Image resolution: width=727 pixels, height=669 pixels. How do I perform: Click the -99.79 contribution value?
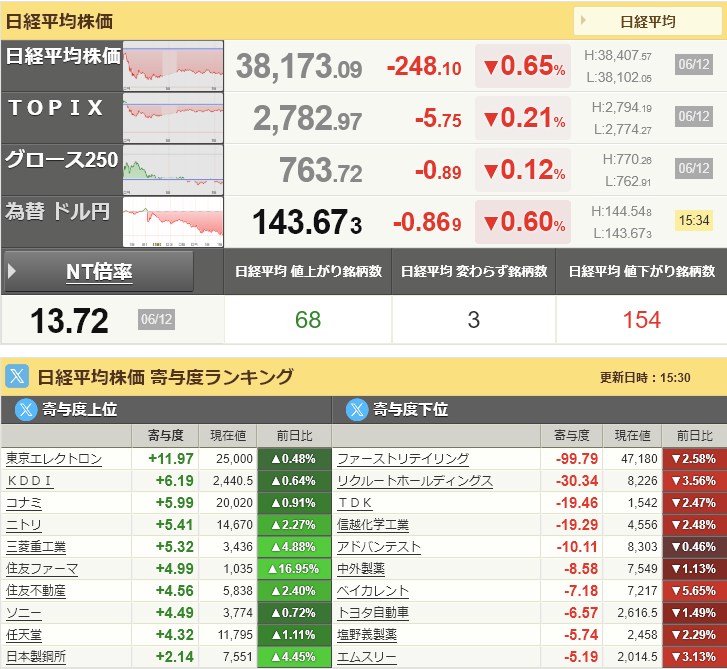click(x=577, y=459)
